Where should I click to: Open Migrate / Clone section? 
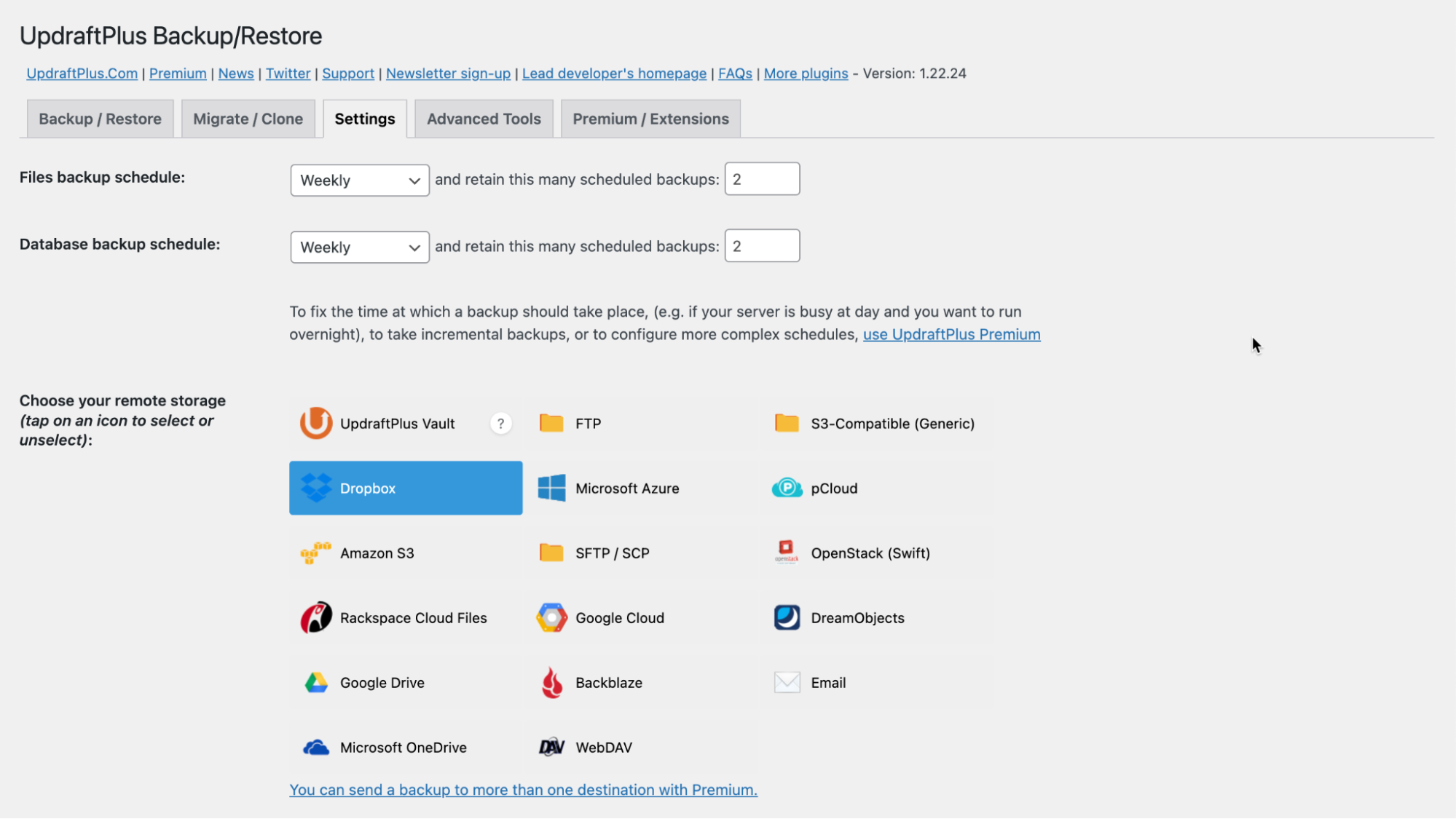click(x=248, y=118)
